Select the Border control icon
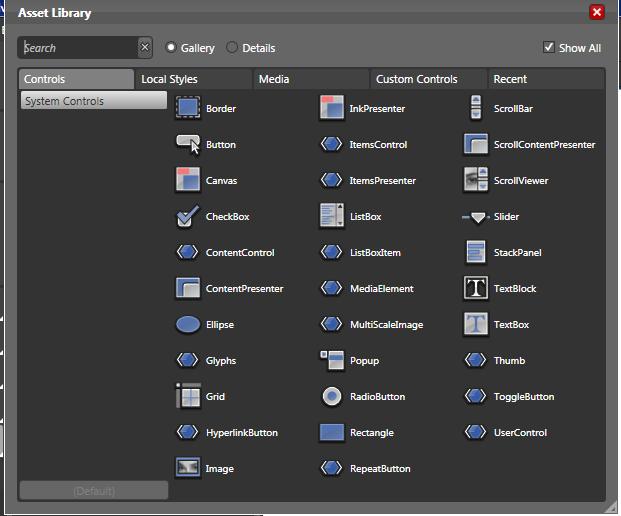The image size is (621, 516). (188, 108)
